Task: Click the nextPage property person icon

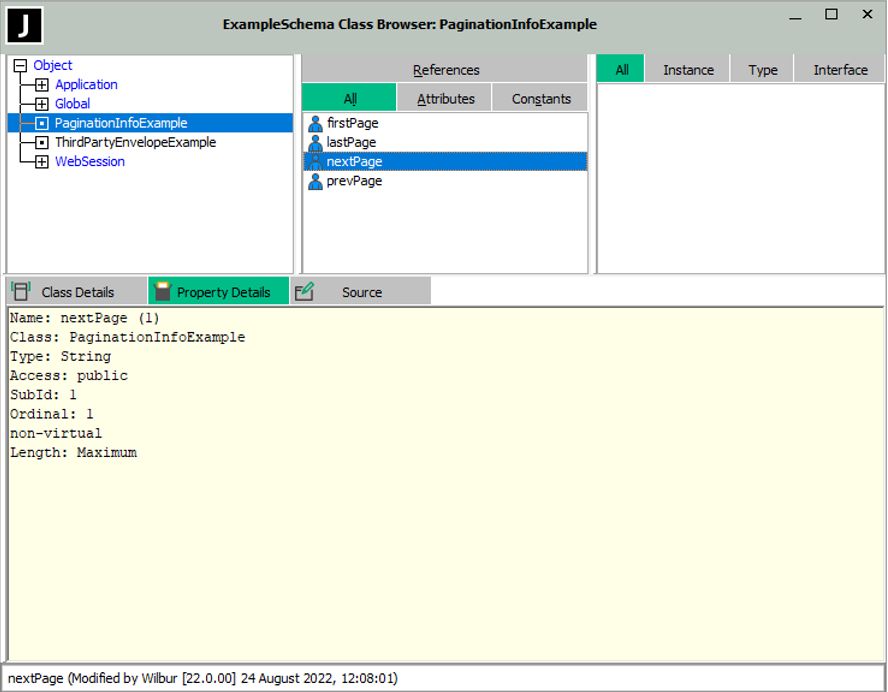Action: [x=316, y=162]
